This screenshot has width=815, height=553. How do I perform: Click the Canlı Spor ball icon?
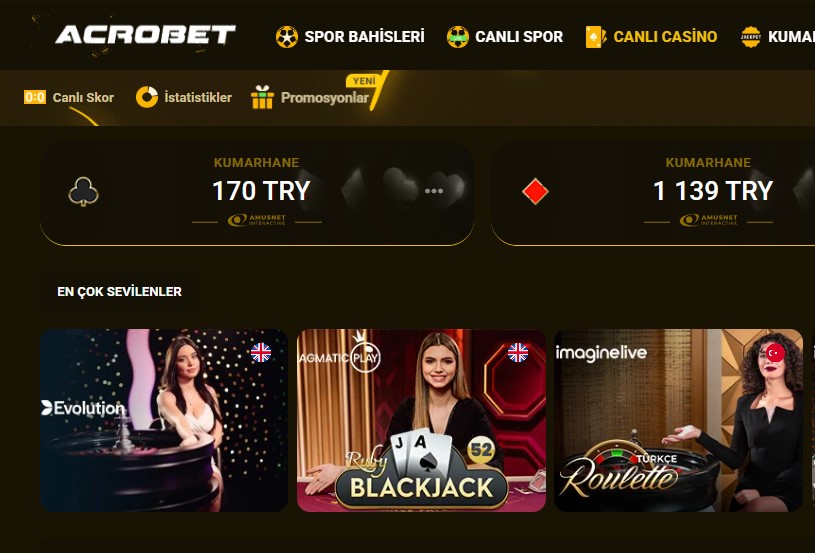click(x=457, y=37)
